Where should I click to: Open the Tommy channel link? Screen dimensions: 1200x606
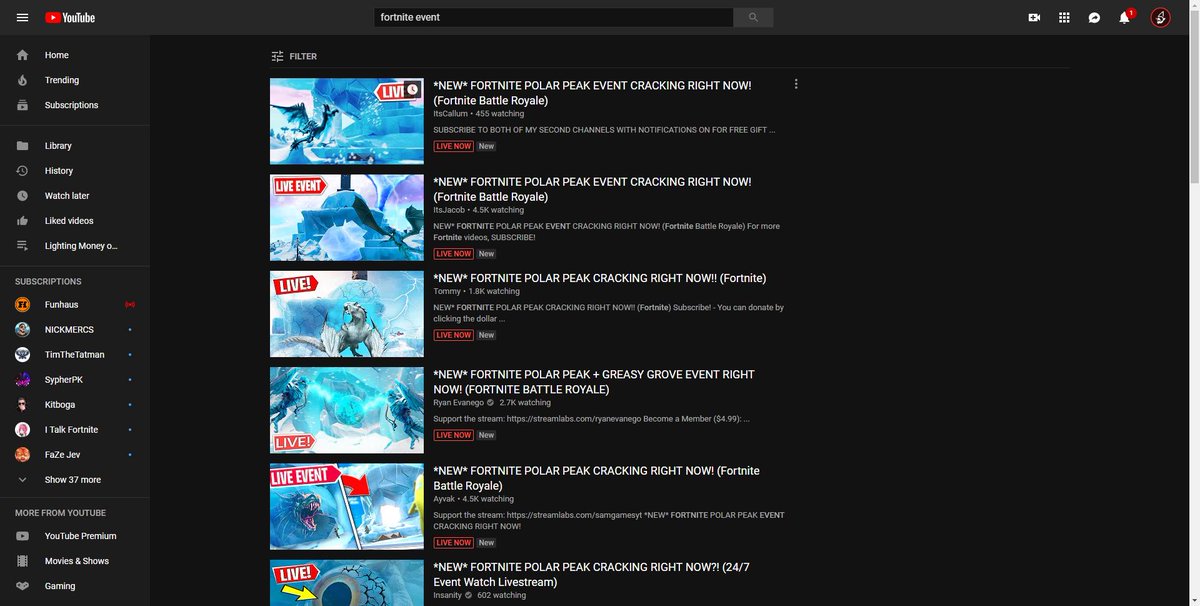447,291
